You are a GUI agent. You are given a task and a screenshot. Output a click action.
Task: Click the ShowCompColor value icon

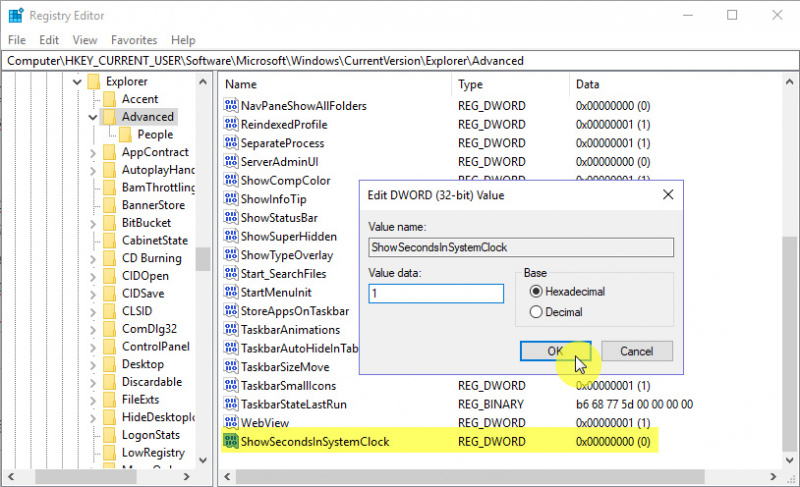click(231, 180)
